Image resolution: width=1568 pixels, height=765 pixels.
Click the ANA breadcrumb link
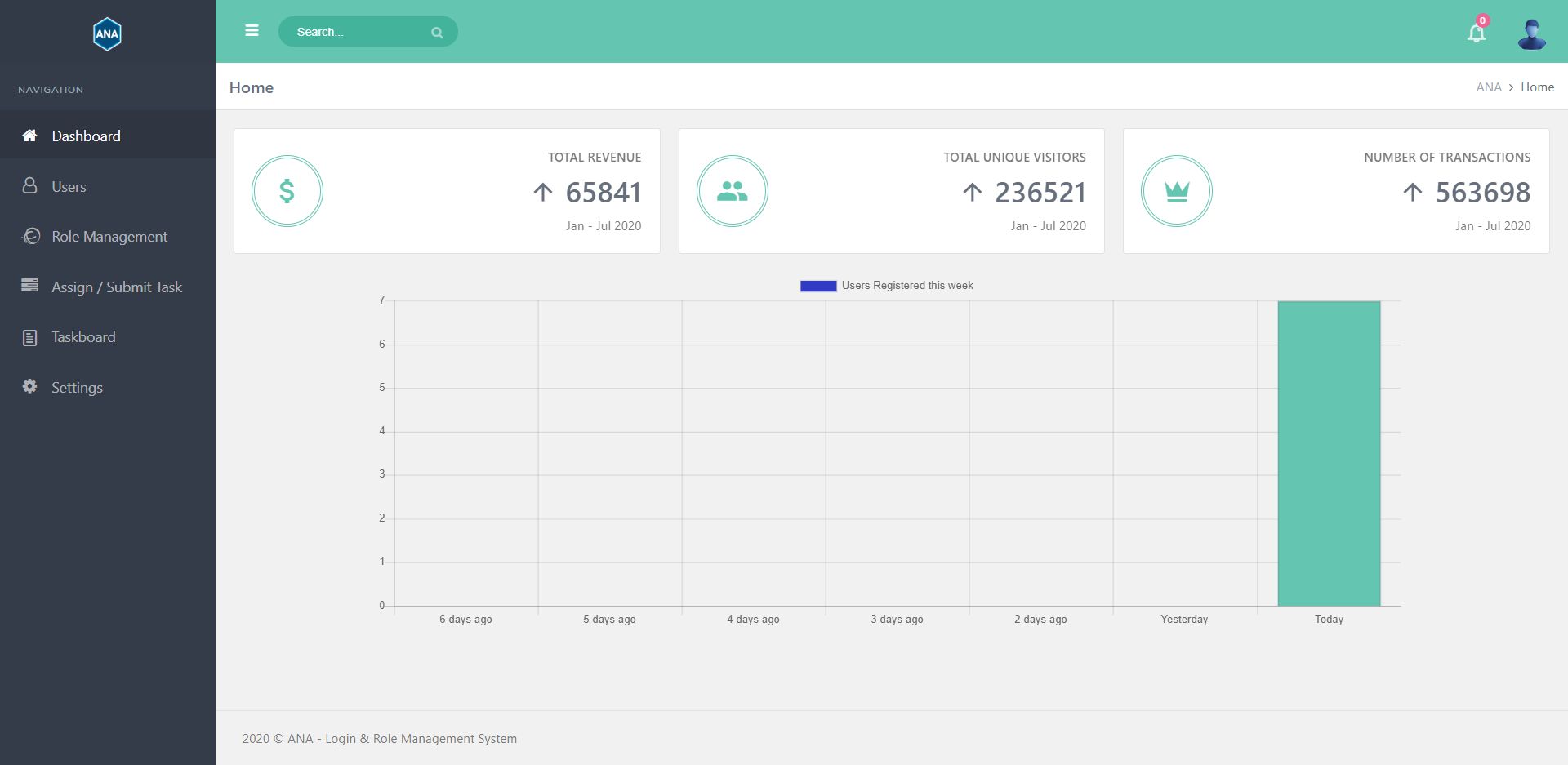tap(1488, 87)
